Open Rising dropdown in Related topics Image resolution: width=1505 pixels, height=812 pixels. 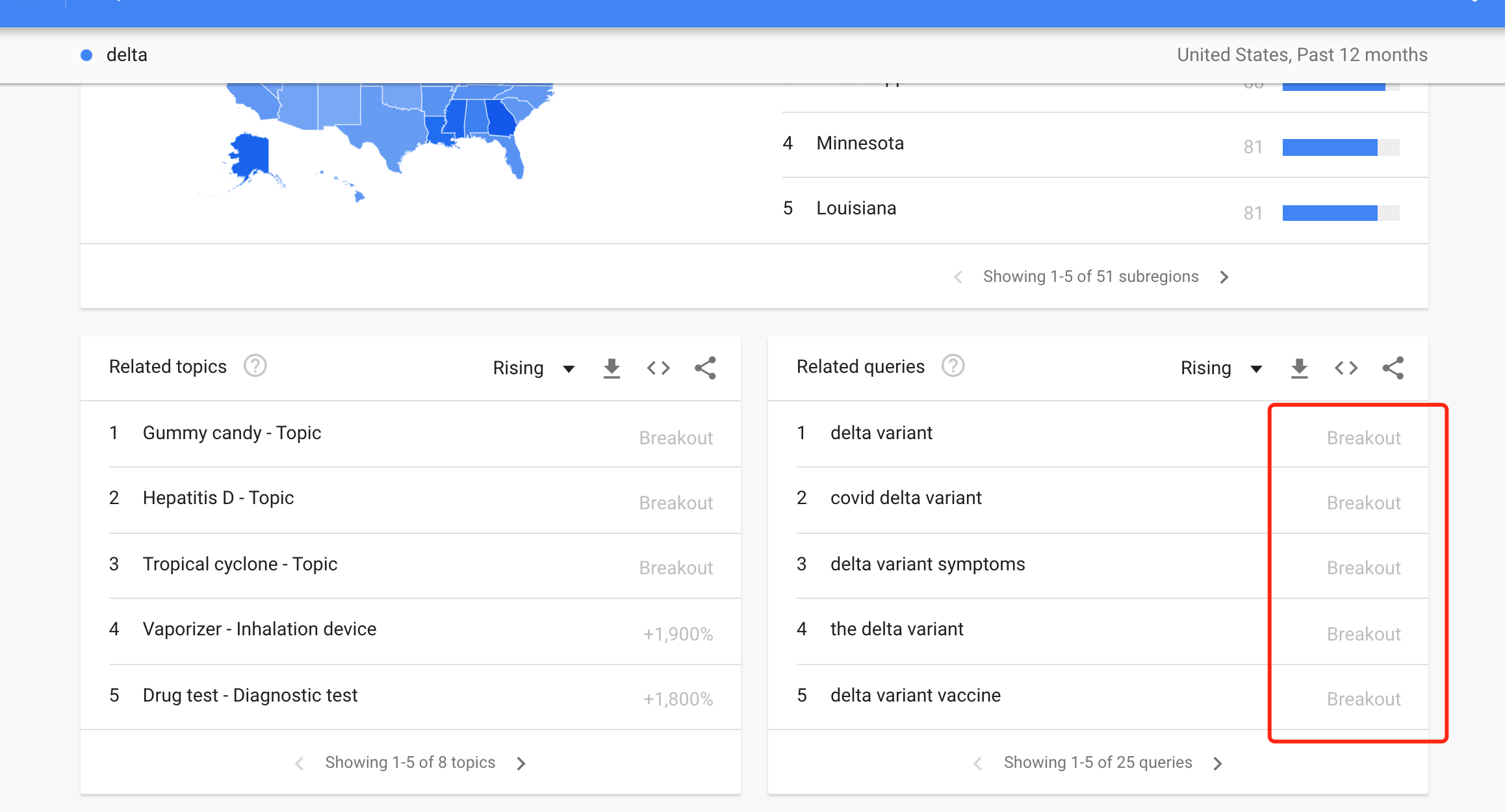pos(534,368)
